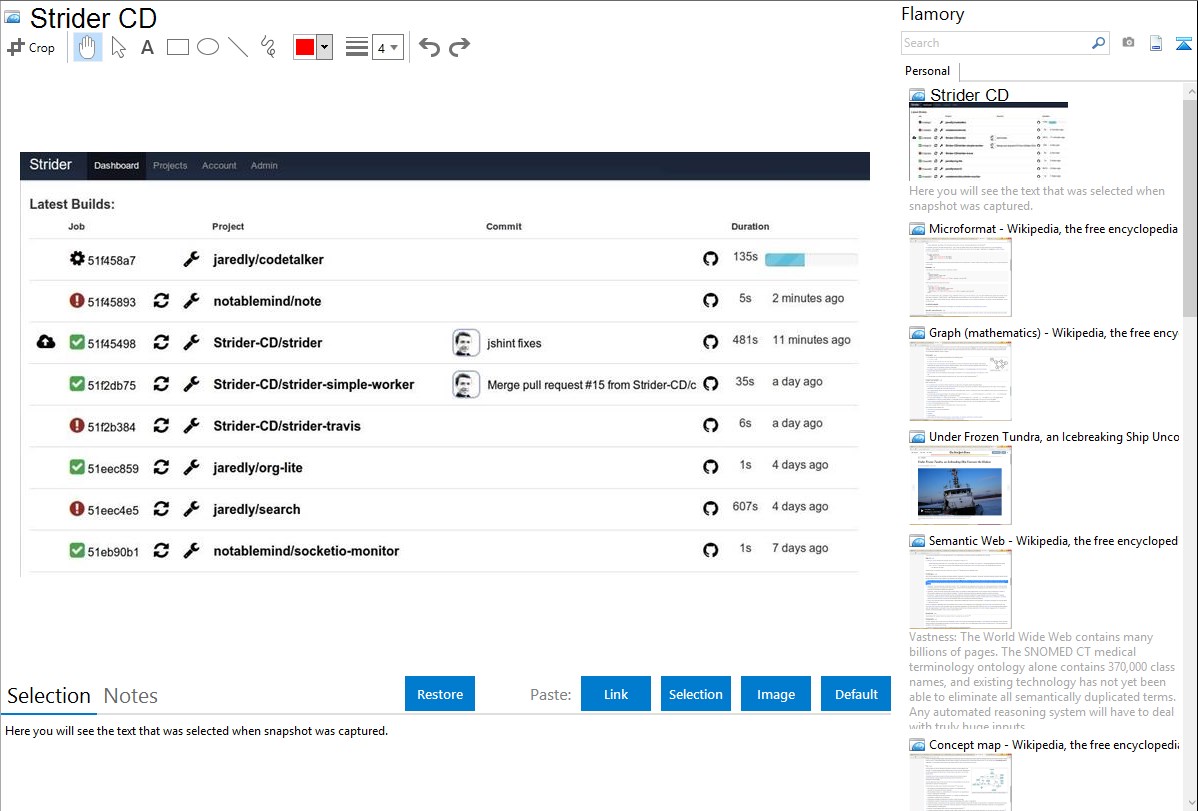Select the Crop tool
The width and height of the screenshot is (1198, 811).
point(31,47)
